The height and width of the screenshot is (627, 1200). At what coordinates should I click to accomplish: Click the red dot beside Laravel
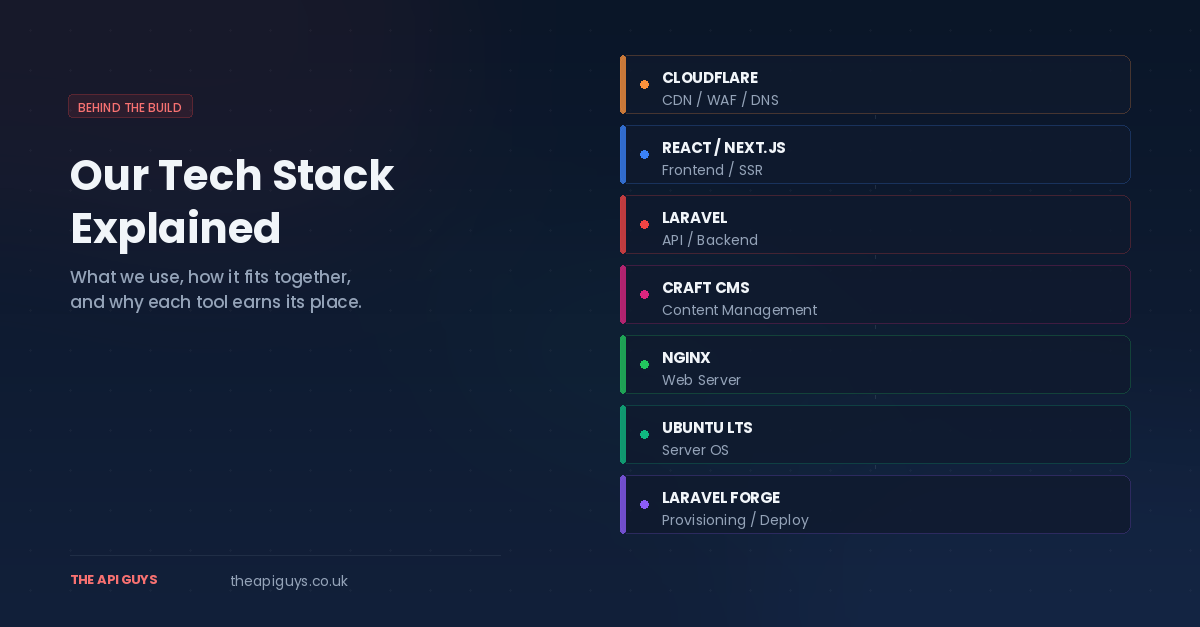pyautogui.click(x=644, y=225)
